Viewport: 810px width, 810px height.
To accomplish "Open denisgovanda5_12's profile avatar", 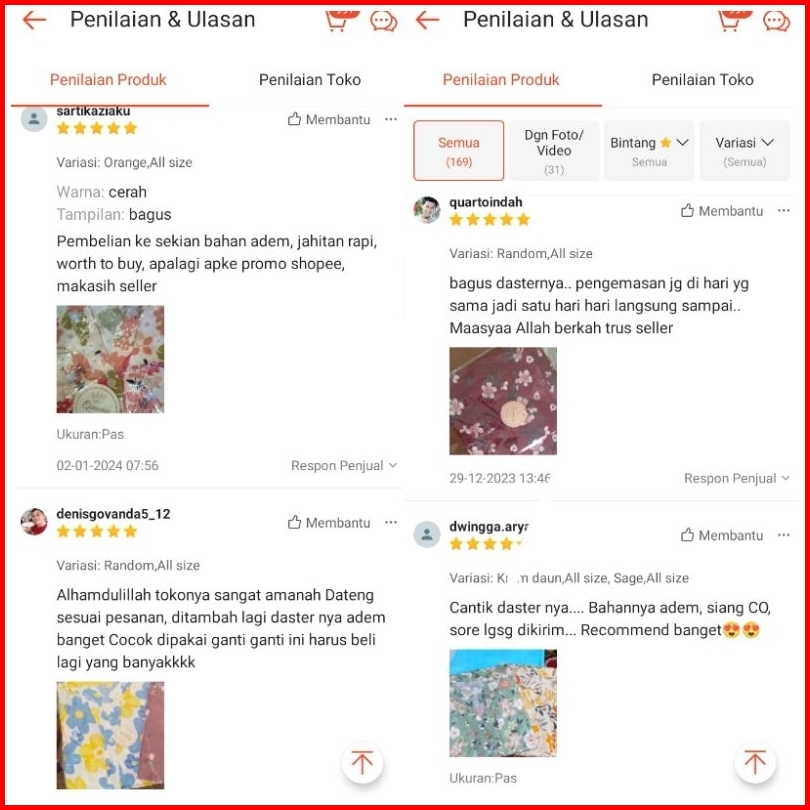I will point(34,521).
